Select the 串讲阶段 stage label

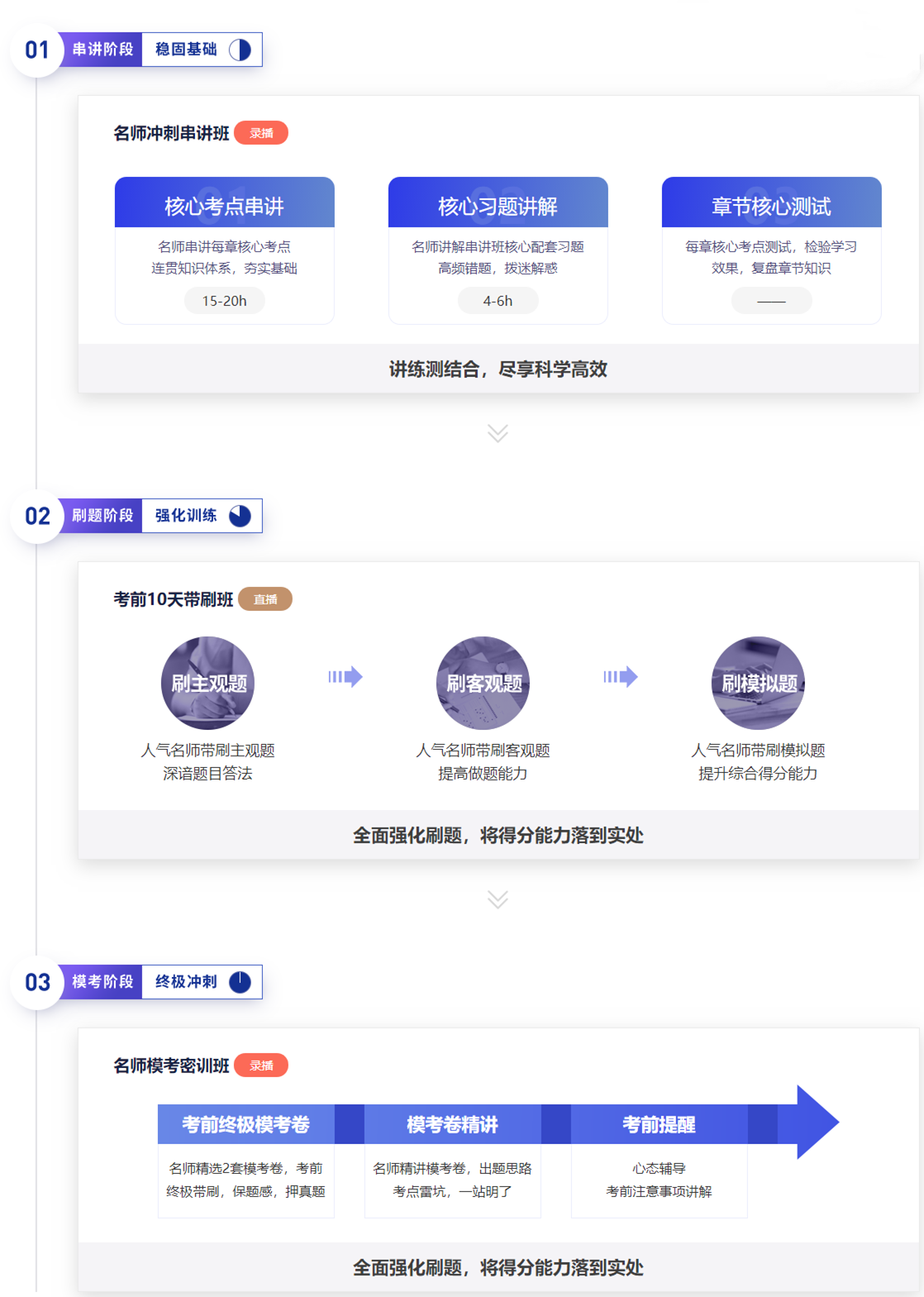102,50
